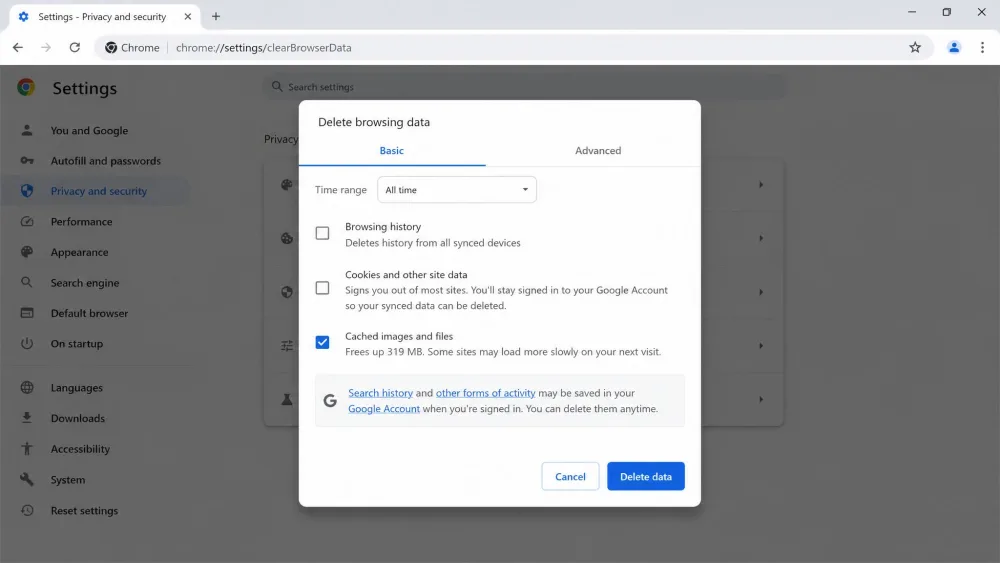This screenshot has width=1000, height=563.
Task: Check Cookies and other site data checkbox
Action: [x=323, y=288]
